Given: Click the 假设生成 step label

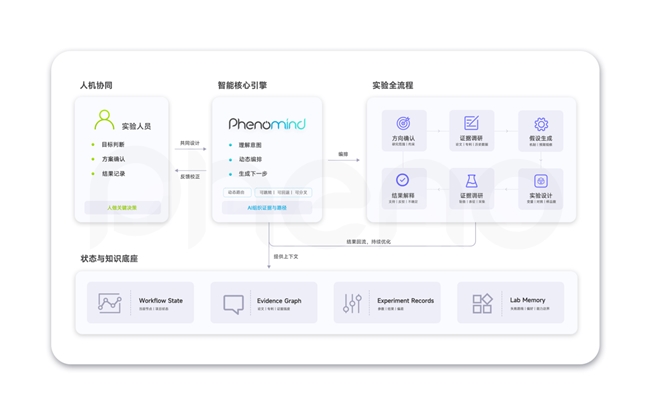Looking at the screenshot, I should tap(541, 138).
